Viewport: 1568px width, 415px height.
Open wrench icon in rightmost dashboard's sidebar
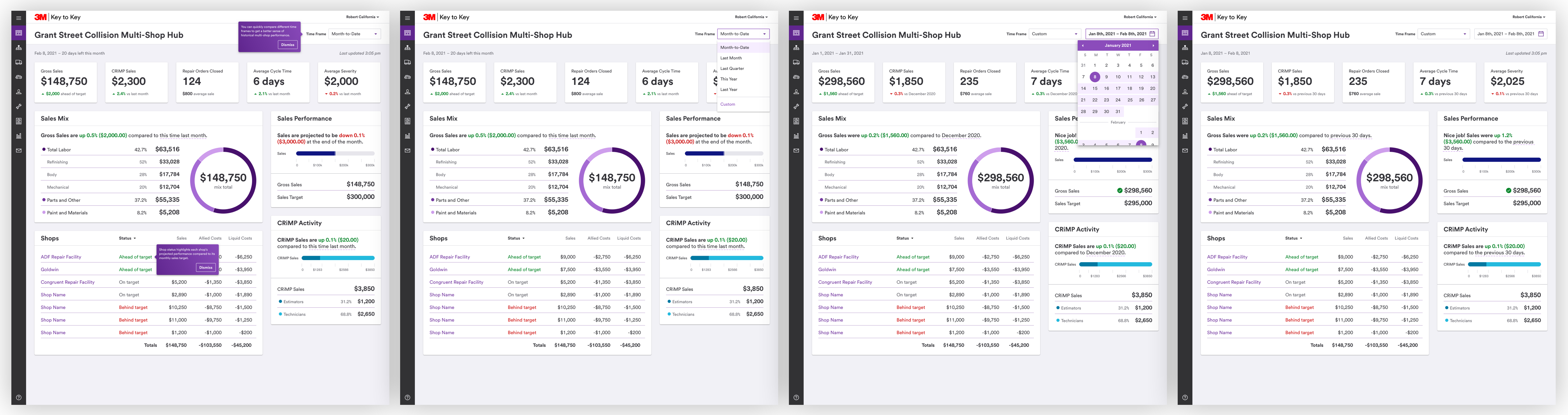pos(1185,107)
